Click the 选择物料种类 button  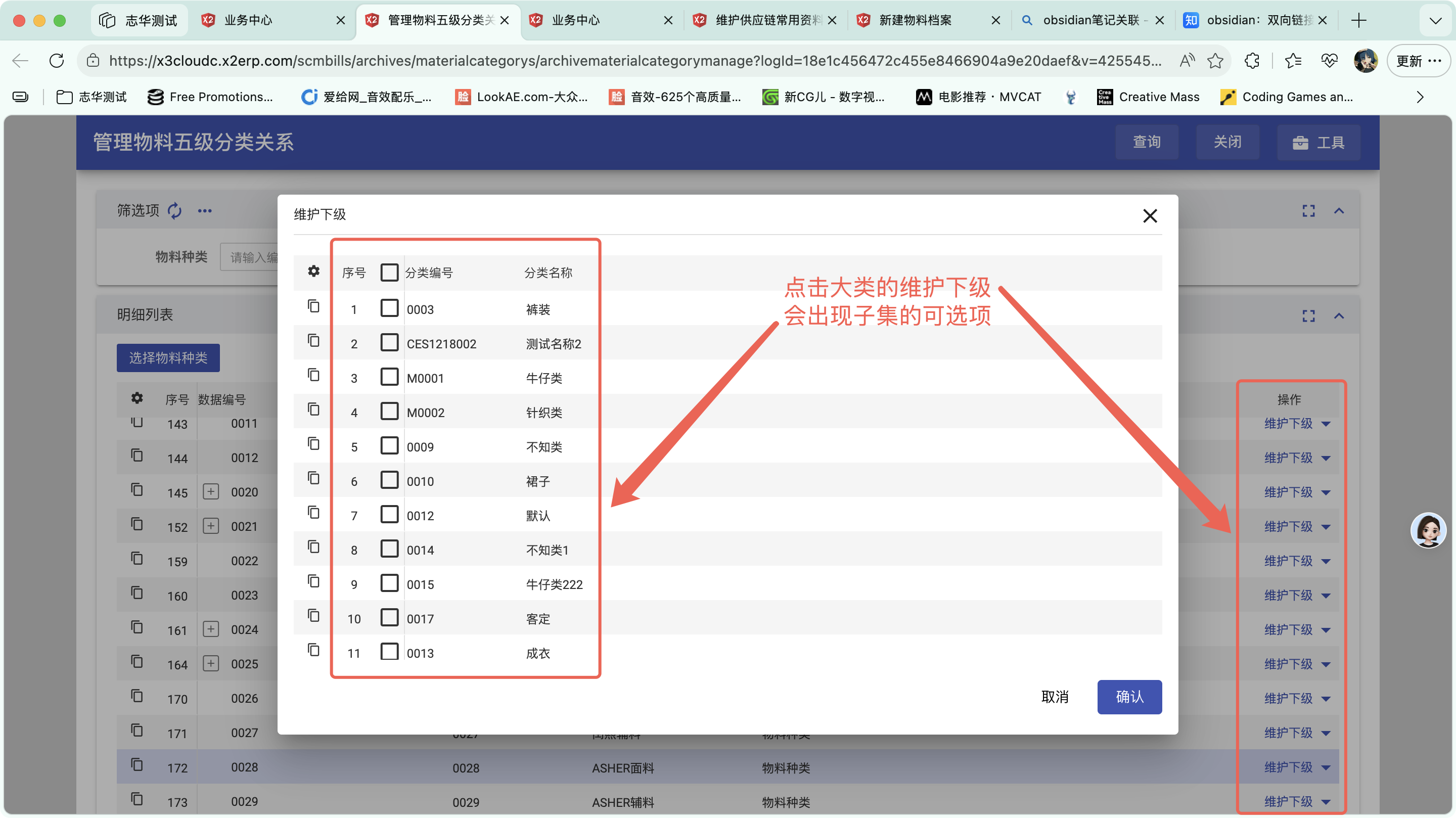[x=168, y=358]
